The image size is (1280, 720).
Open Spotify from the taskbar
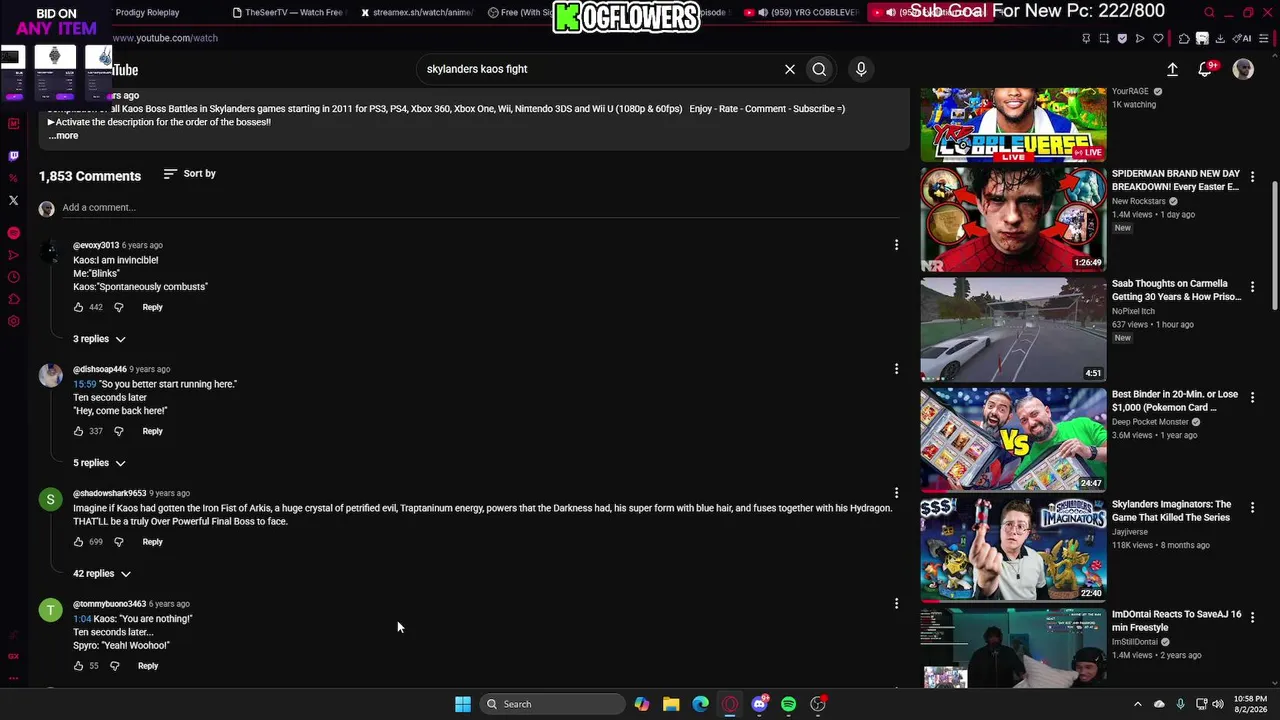point(788,704)
